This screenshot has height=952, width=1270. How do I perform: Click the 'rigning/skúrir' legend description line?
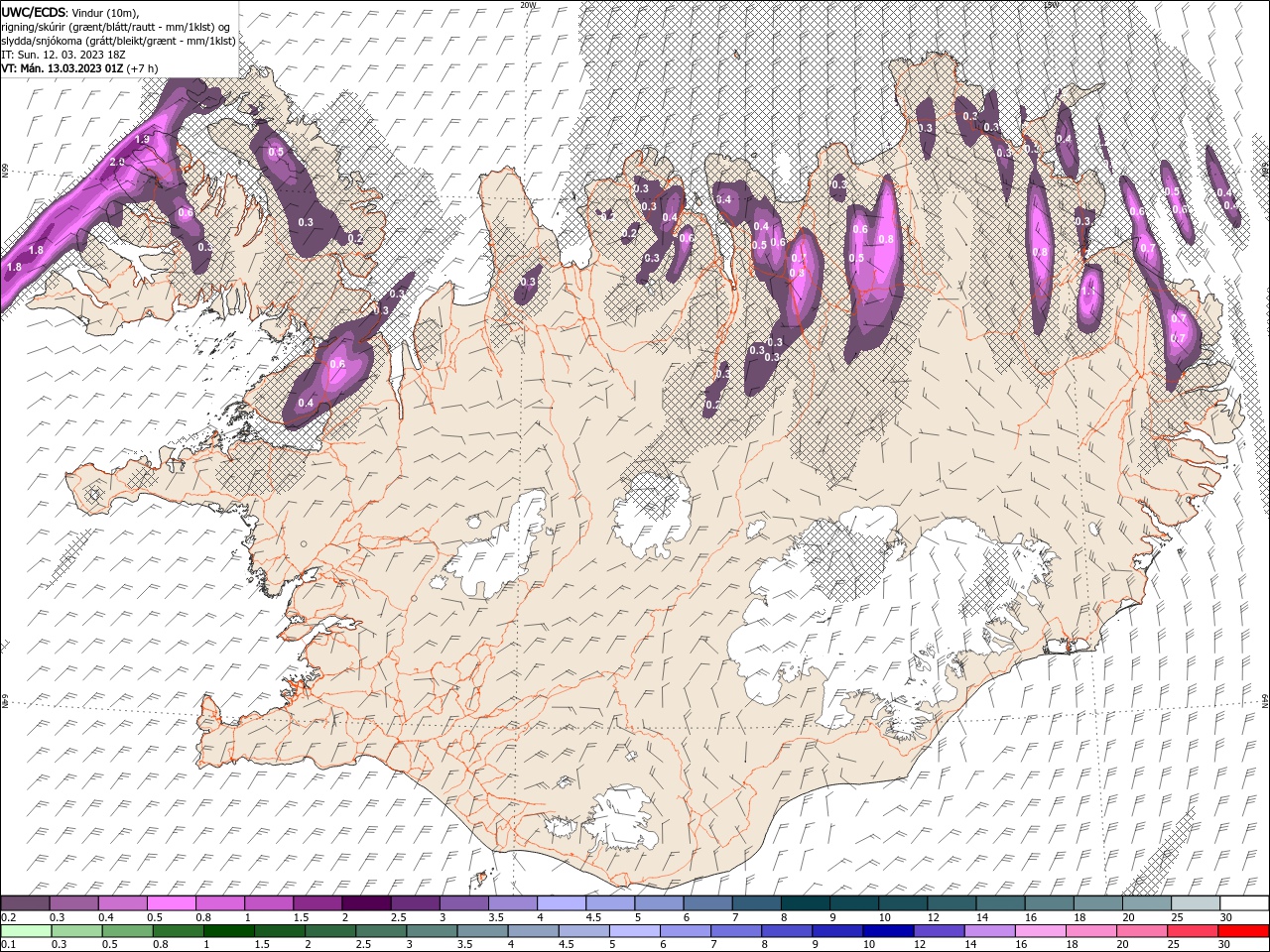[x=115, y=27]
